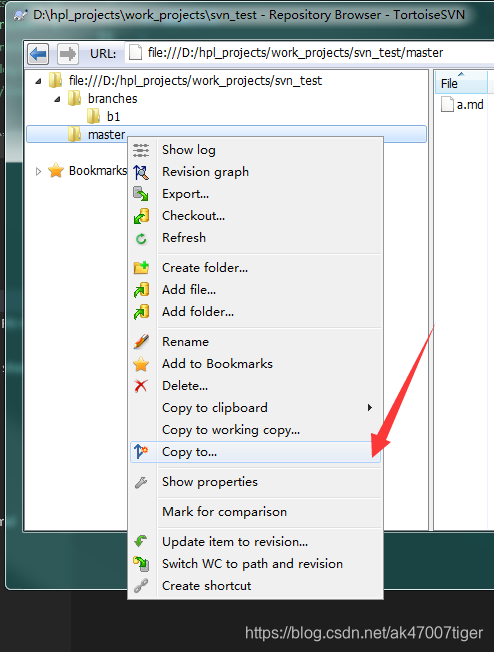Collapse the branches tree node
This screenshot has height=652, width=494.
pos(57,99)
